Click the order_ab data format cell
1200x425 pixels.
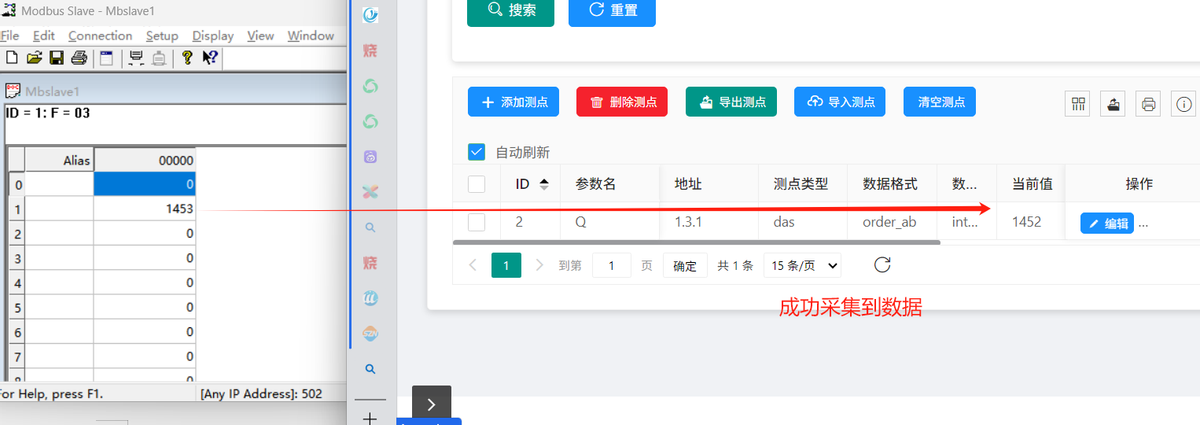pos(889,222)
